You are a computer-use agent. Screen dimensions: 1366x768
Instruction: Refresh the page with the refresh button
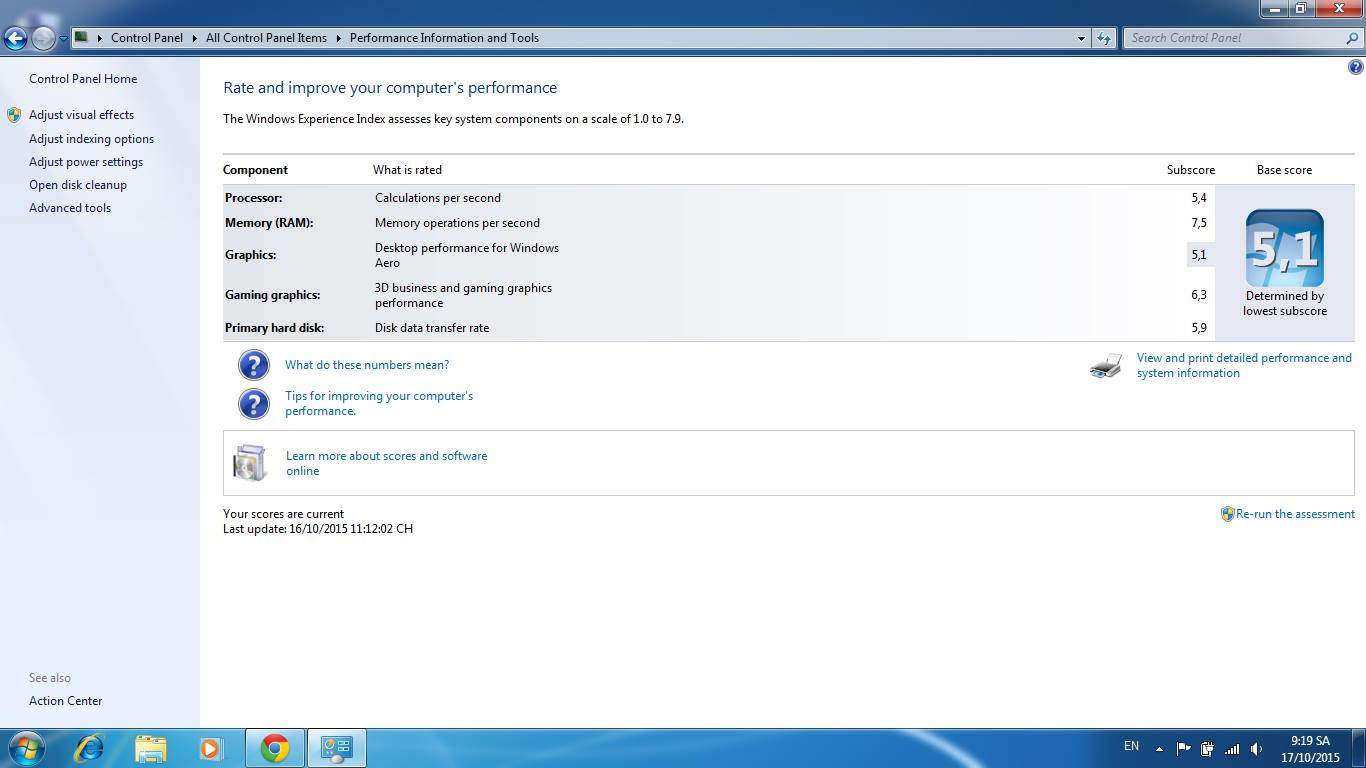tap(1104, 38)
